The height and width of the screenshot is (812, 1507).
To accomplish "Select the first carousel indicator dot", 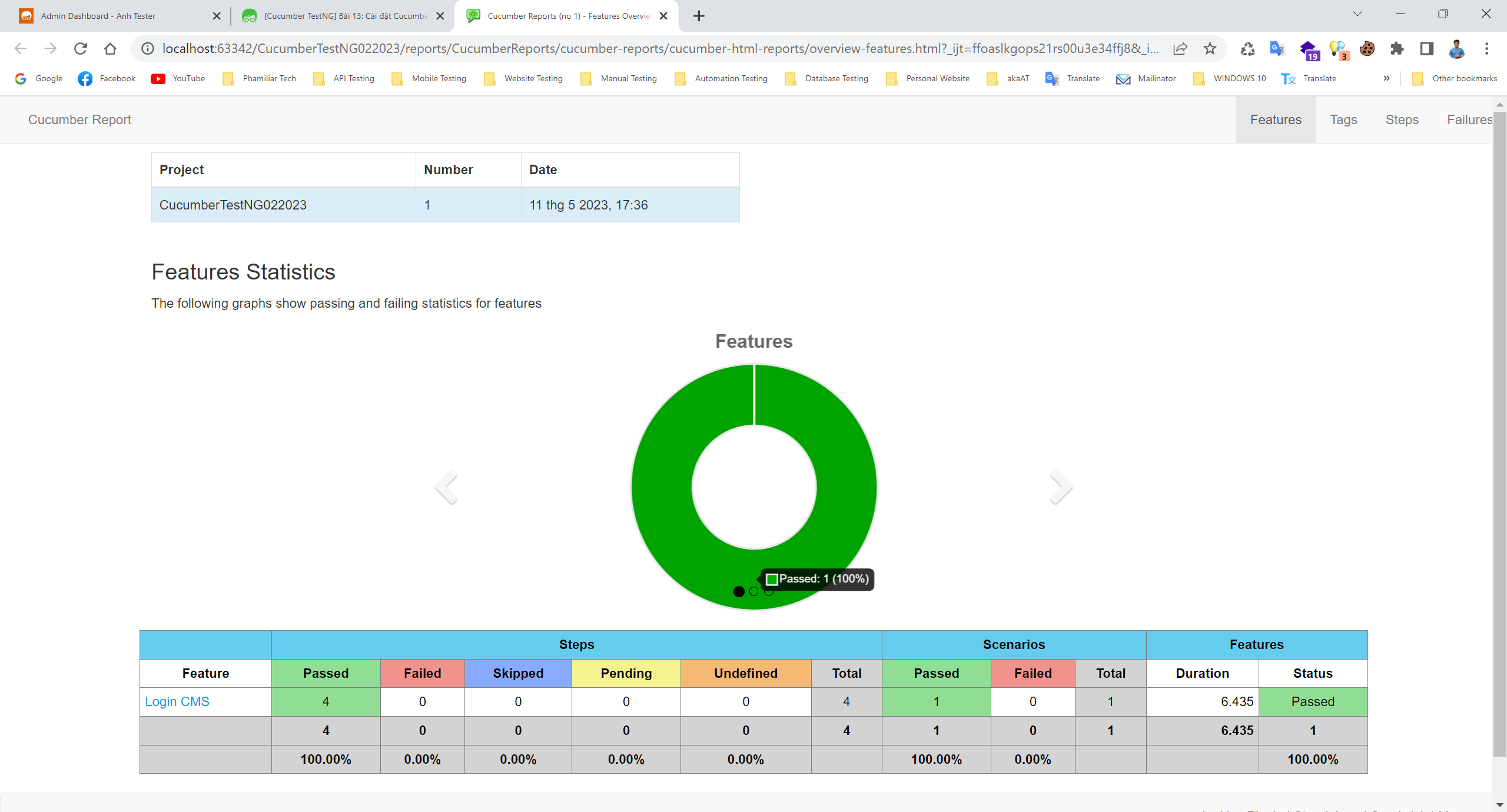I will (739, 591).
